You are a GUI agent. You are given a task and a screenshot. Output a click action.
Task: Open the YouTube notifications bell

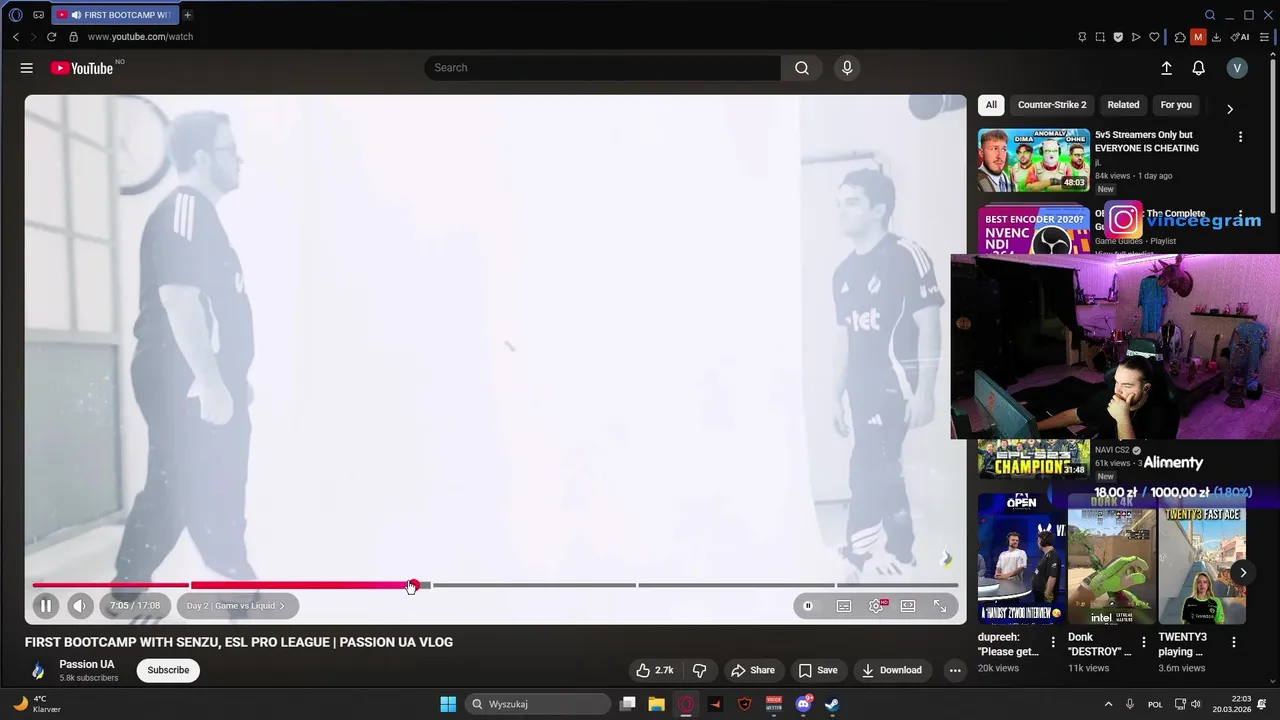1198,68
